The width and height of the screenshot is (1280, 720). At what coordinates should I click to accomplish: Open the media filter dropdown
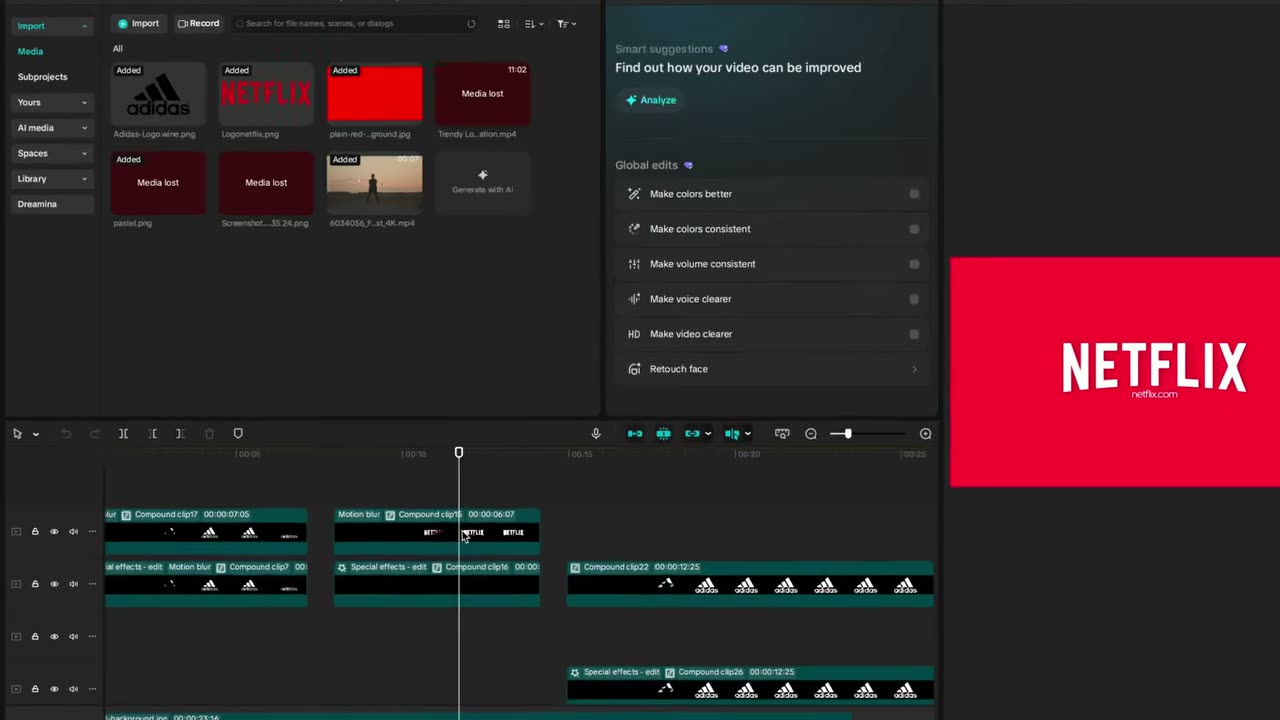click(x=566, y=23)
